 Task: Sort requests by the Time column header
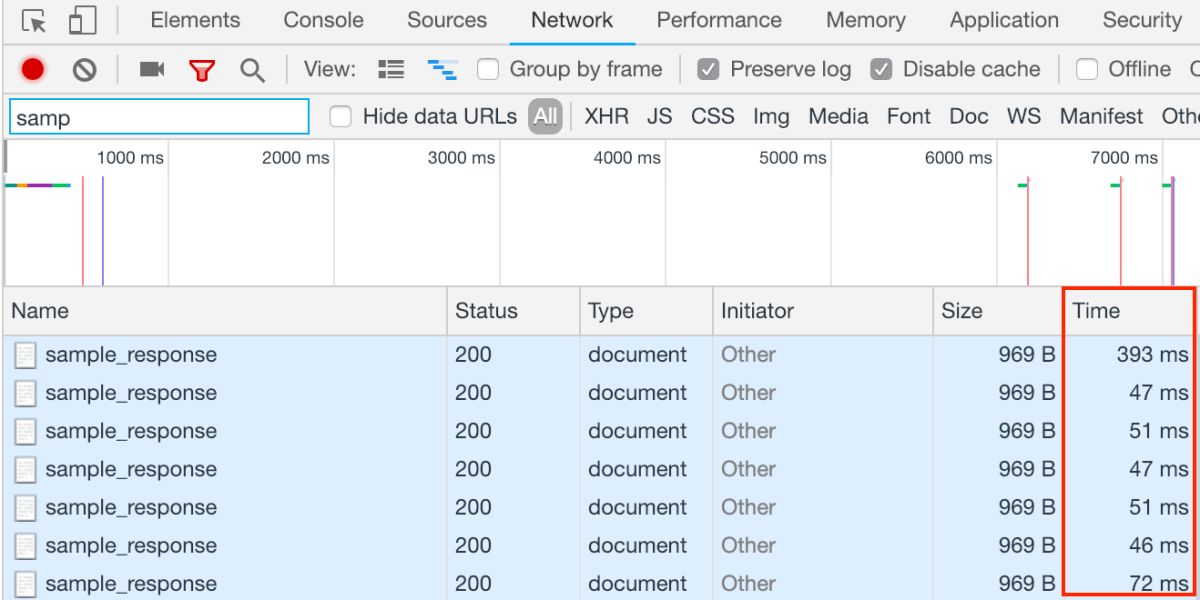click(x=1096, y=311)
